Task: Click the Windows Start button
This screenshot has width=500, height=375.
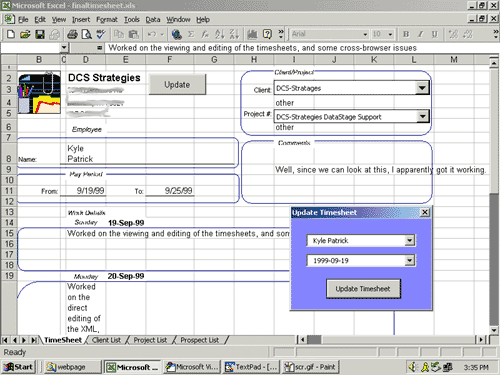Action: [19, 367]
